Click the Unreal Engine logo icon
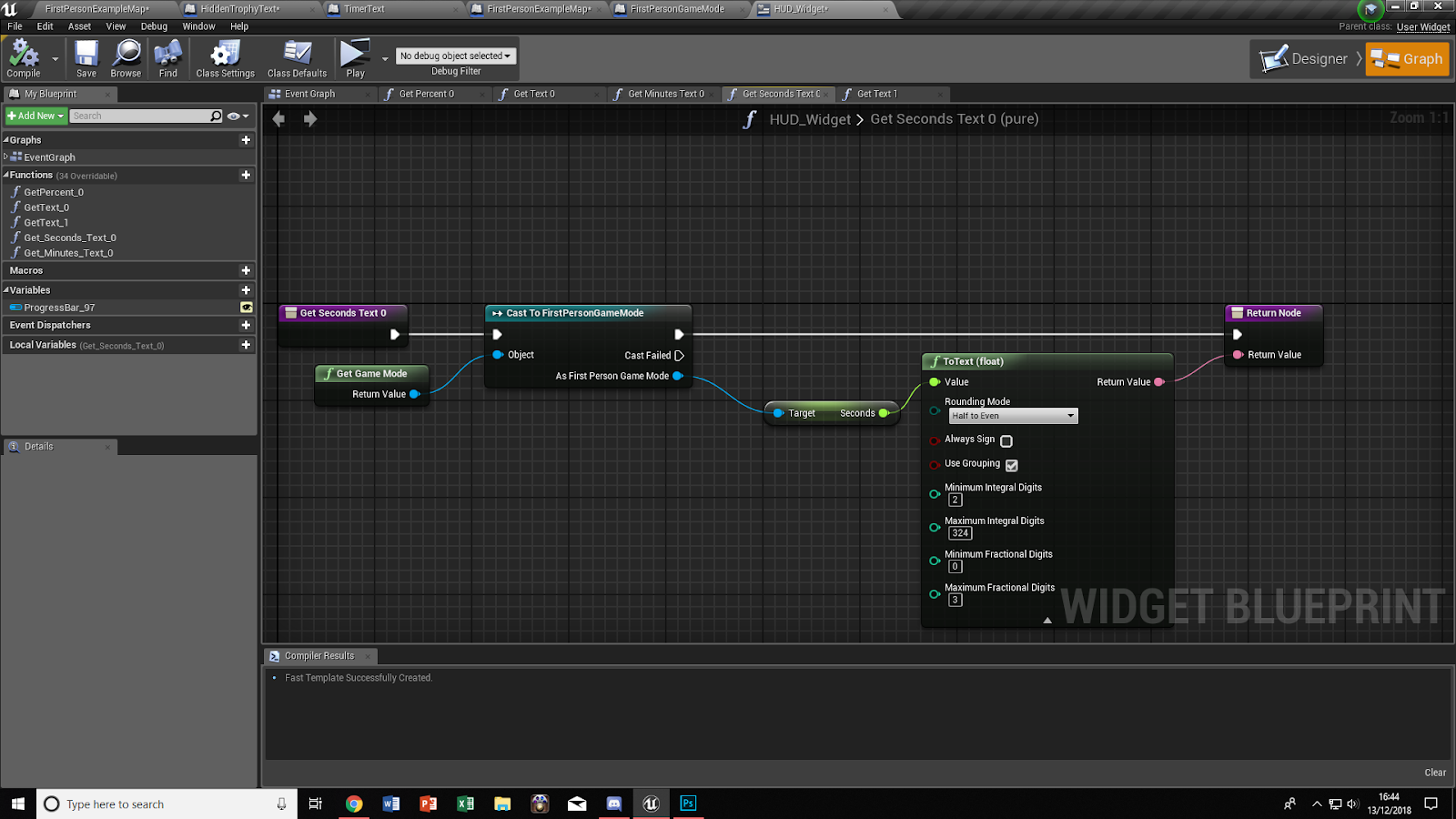The image size is (1456, 819). click(x=10, y=9)
